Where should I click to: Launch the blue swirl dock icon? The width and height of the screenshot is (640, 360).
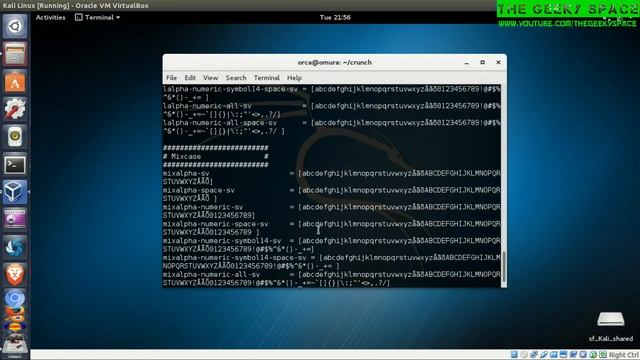coord(15,247)
